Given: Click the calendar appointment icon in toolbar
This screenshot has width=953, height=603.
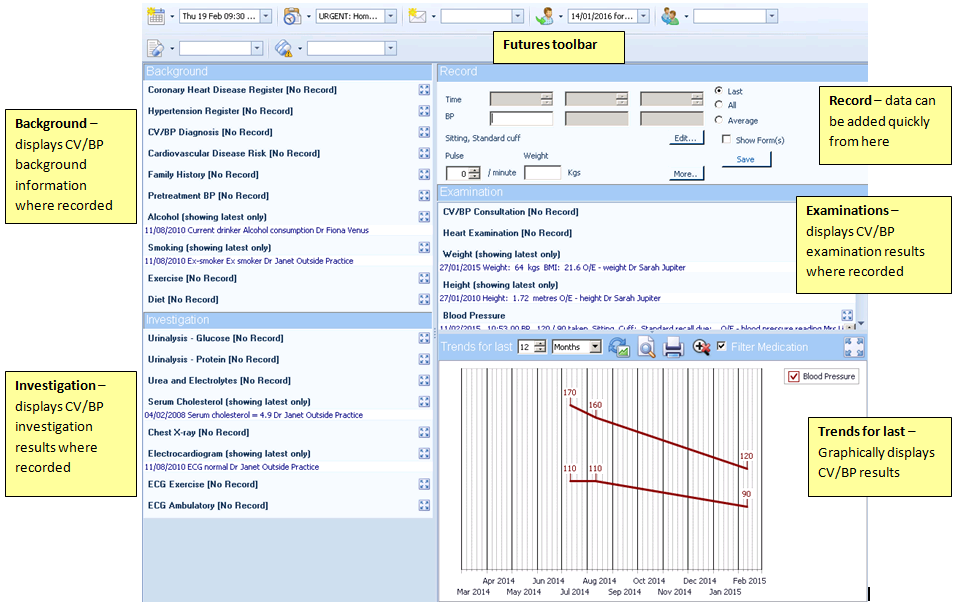Looking at the screenshot, I should (x=157, y=16).
